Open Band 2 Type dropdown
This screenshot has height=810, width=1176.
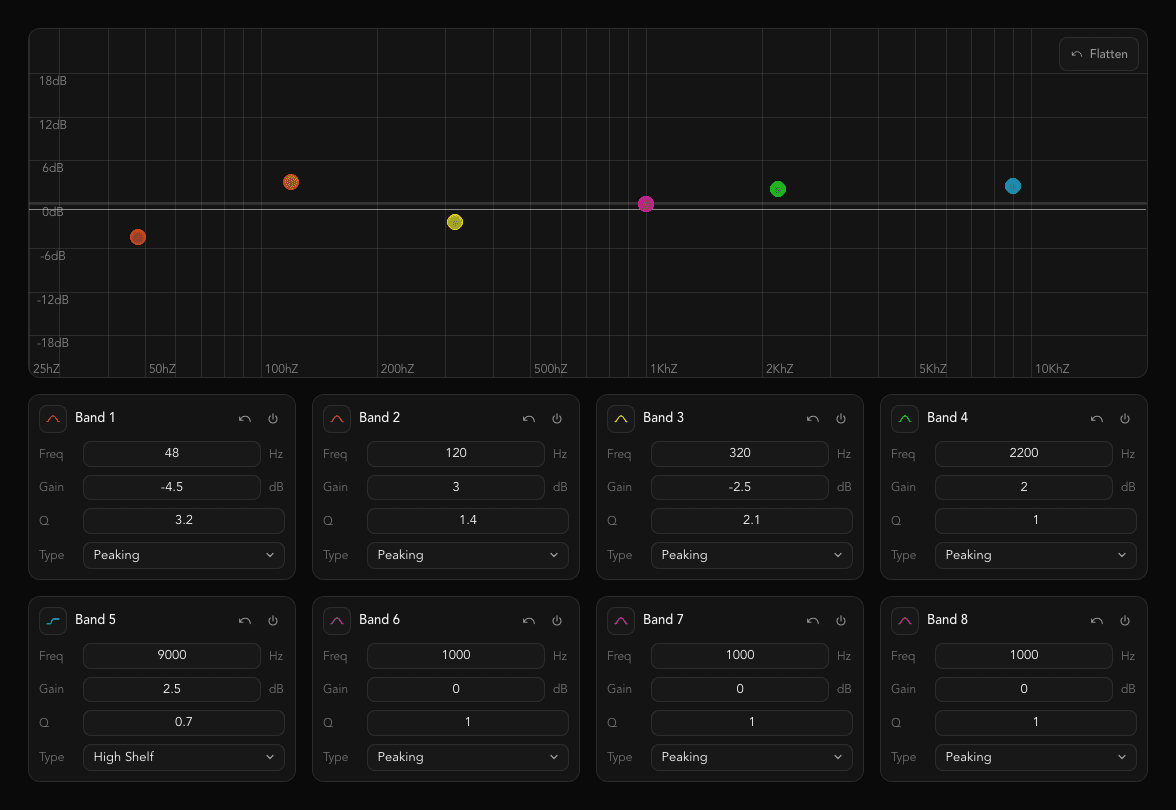click(x=468, y=555)
